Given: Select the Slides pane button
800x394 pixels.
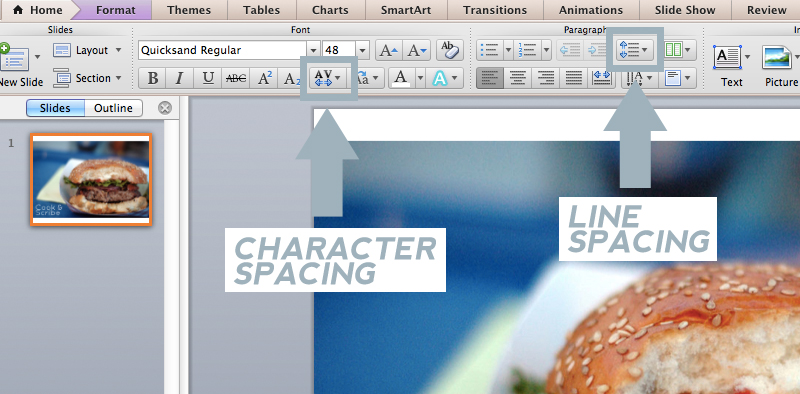Looking at the screenshot, I should point(55,108).
